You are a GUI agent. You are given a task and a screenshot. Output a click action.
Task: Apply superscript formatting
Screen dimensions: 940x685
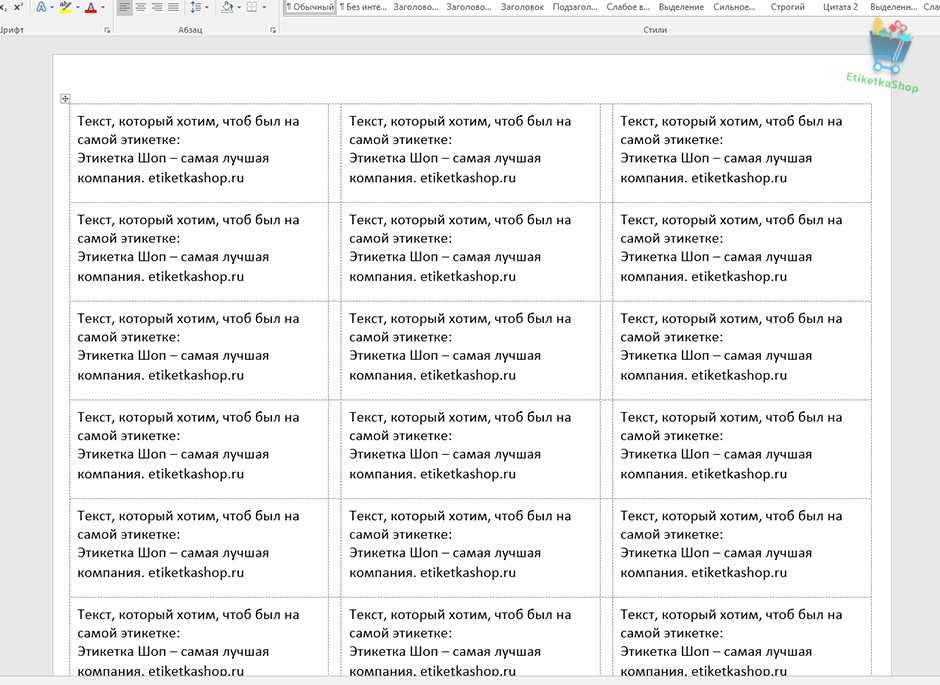pos(18,7)
